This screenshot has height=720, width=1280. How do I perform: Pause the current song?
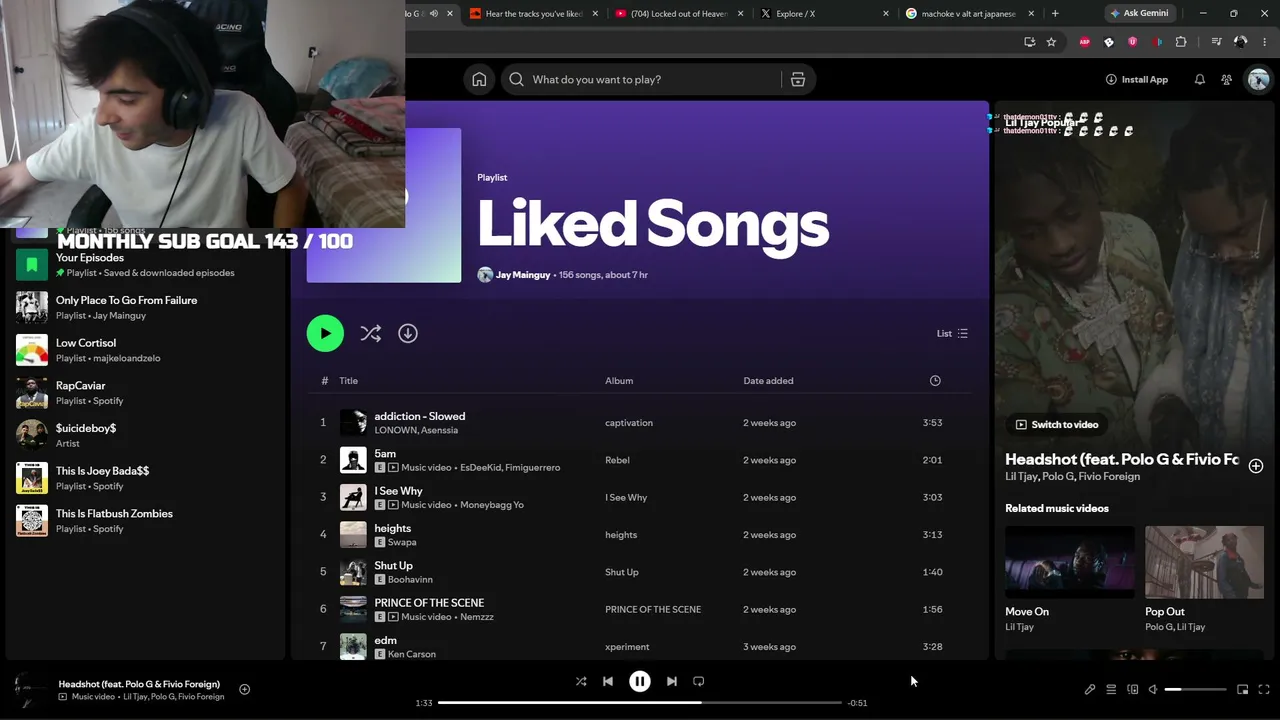click(x=640, y=681)
